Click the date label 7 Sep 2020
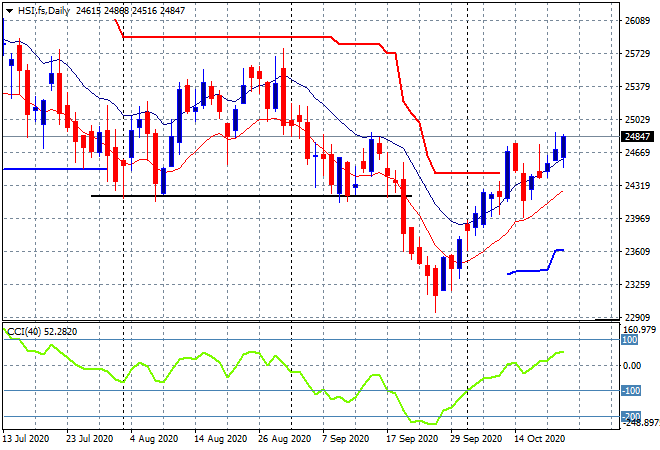Screen dimensions: 660x450 pyautogui.click(x=346, y=439)
